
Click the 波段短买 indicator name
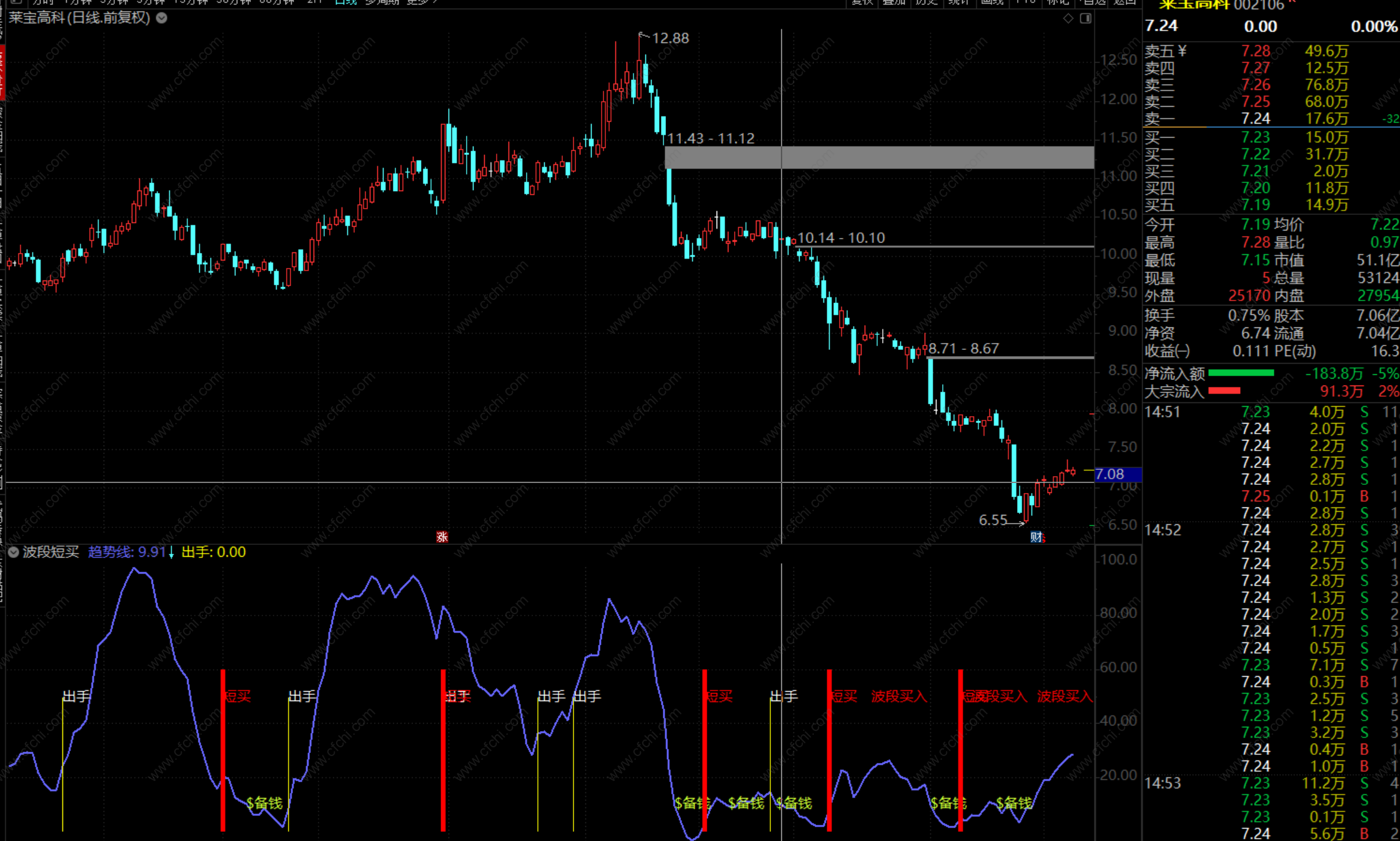(51, 552)
